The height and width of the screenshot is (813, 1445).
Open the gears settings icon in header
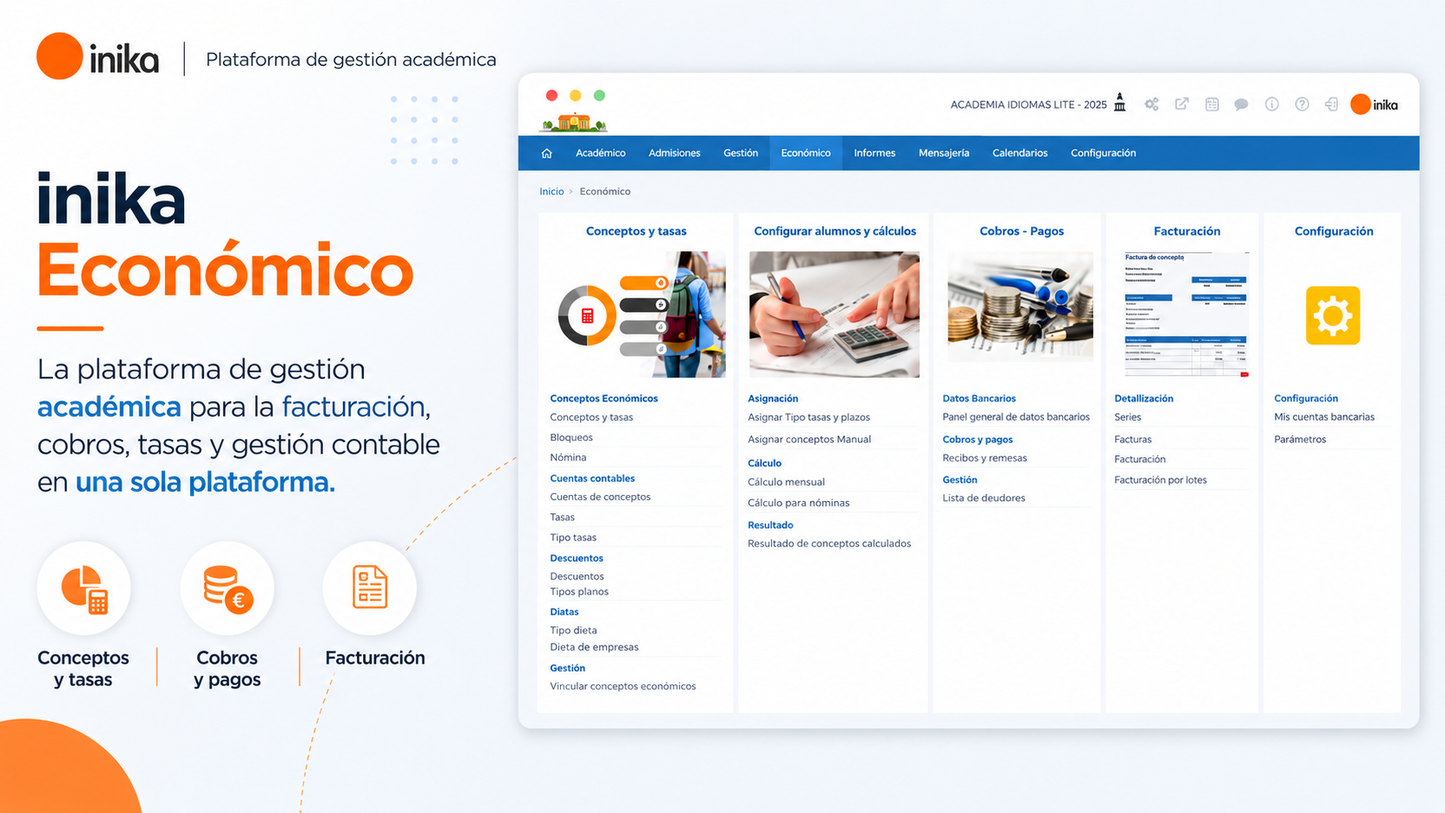click(x=1152, y=104)
